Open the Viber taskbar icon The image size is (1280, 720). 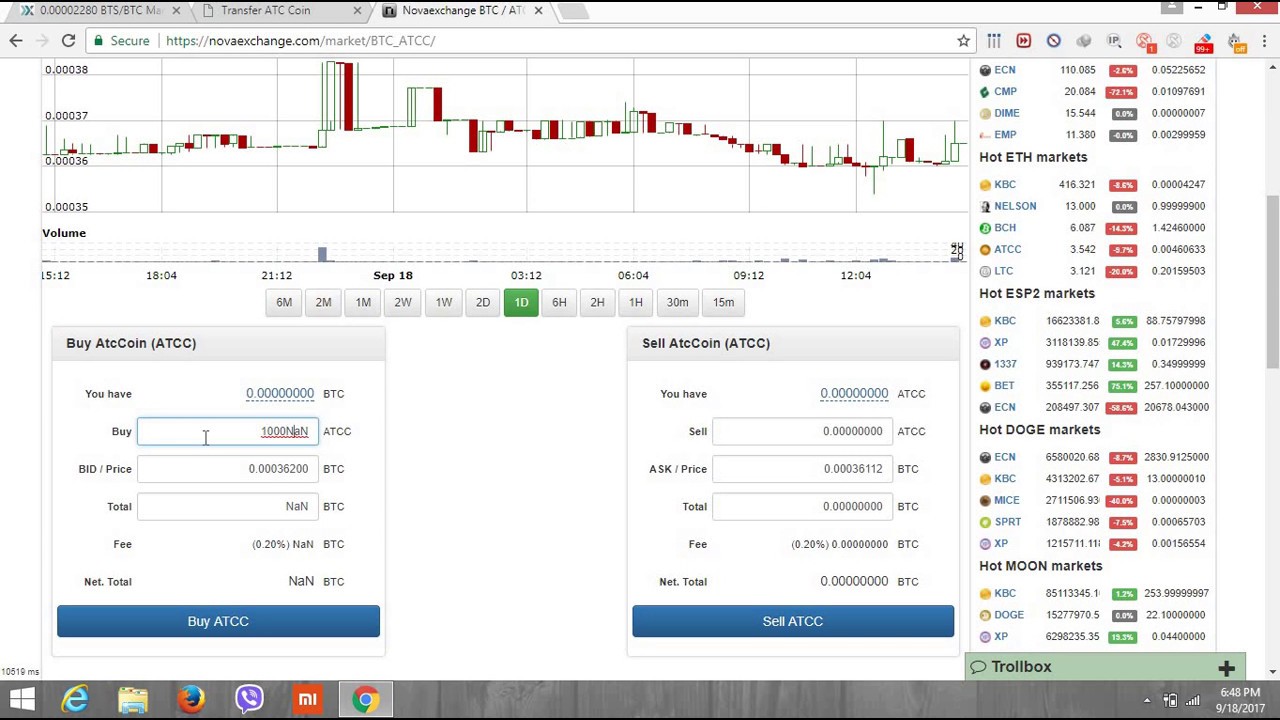pos(249,699)
